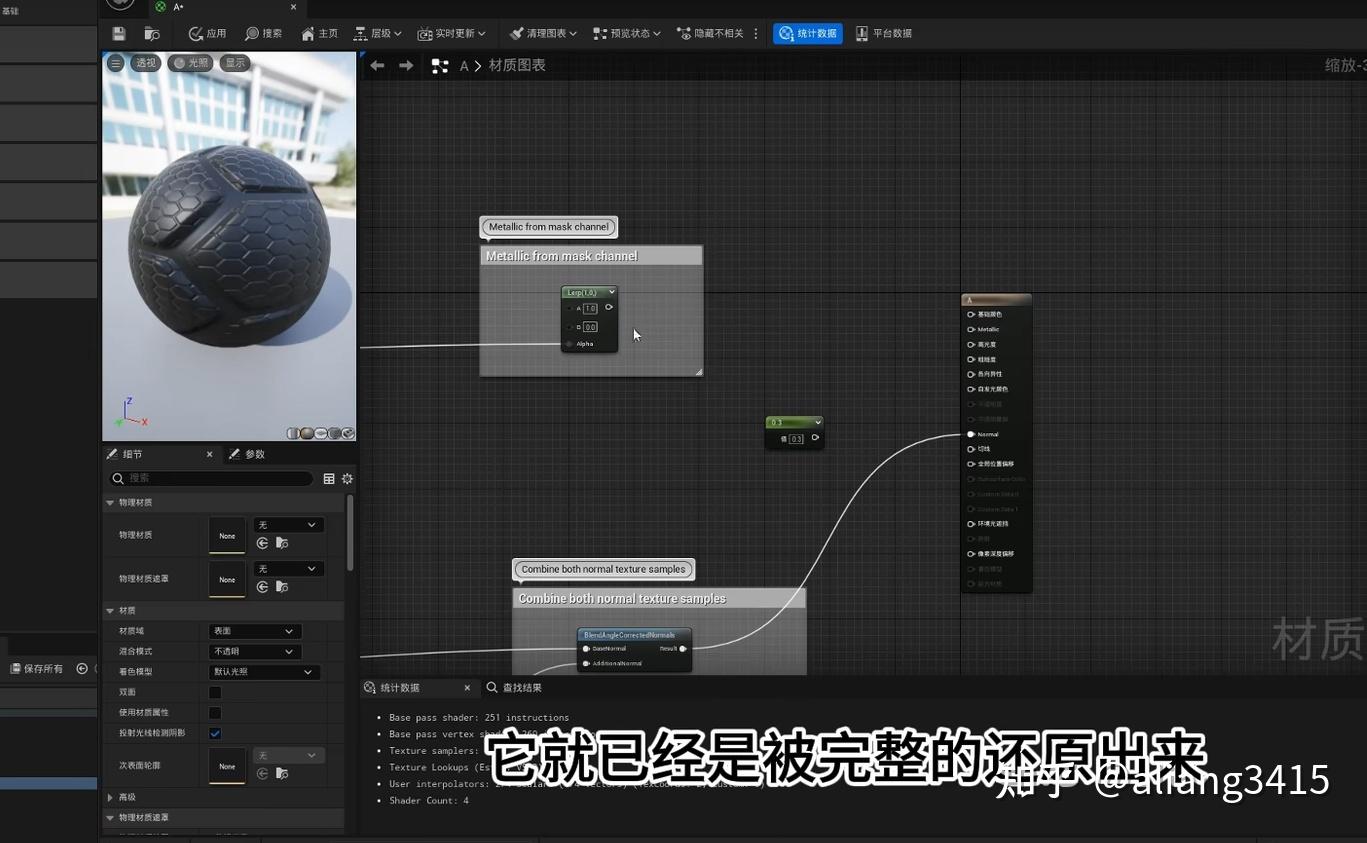Check the 使用材质属性 checkbox

point(215,713)
